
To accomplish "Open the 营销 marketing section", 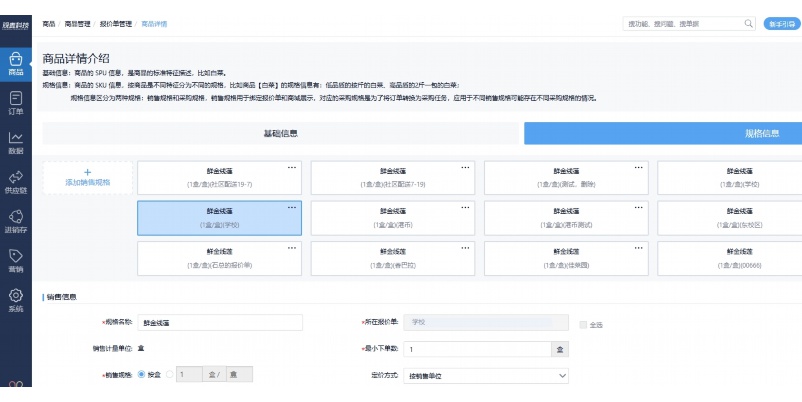I will 16,261.
